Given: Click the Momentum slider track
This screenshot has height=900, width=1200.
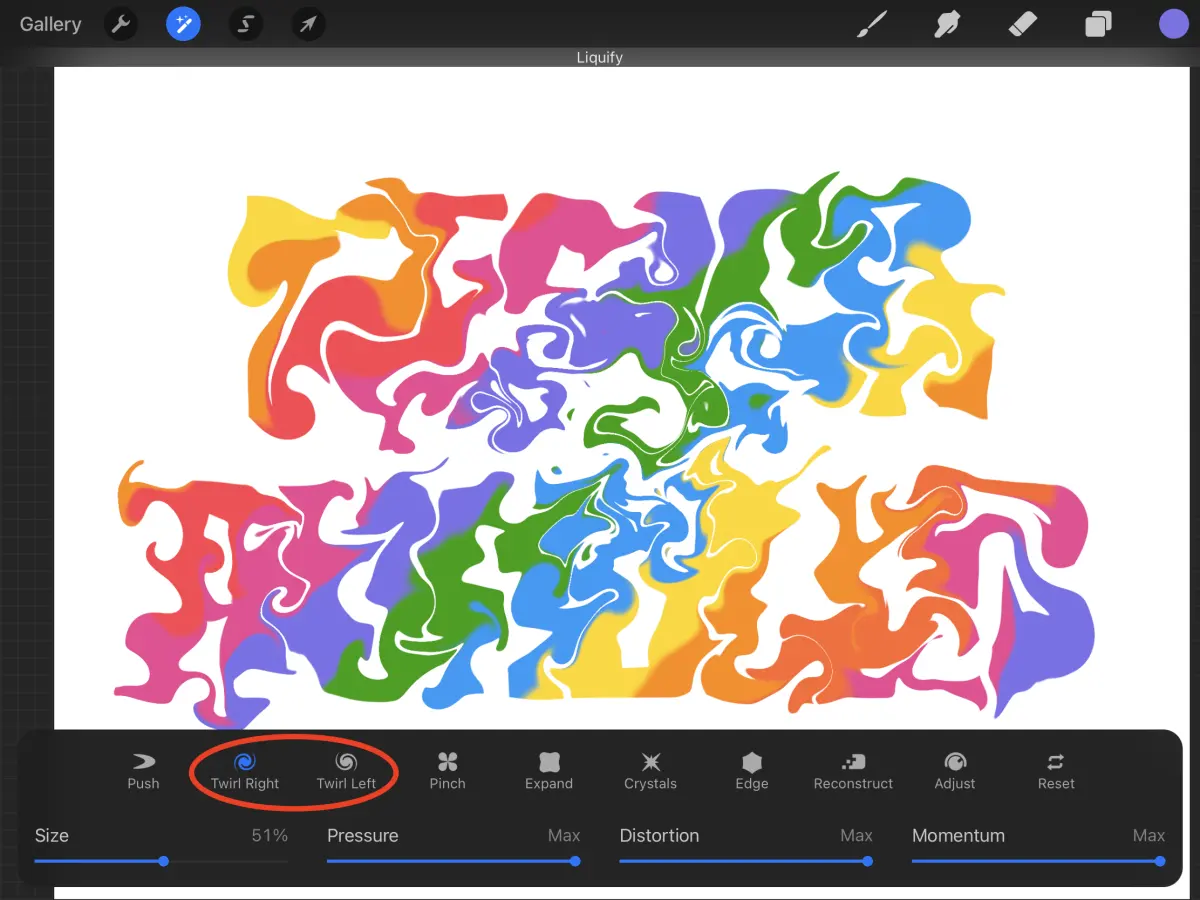Looking at the screenshot, I should (x=1039, y=861).
